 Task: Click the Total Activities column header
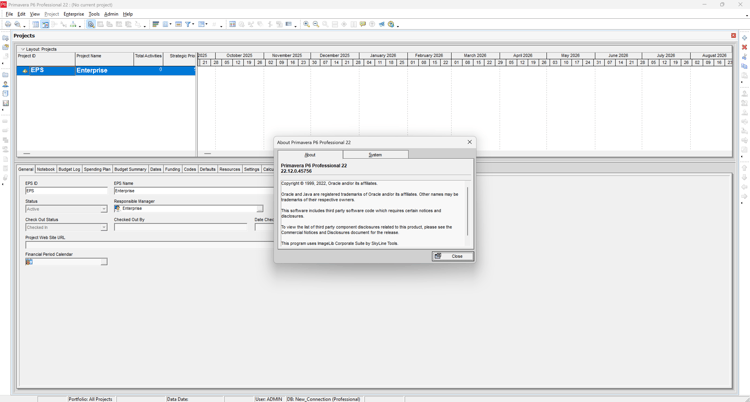[x=148, y=59]
